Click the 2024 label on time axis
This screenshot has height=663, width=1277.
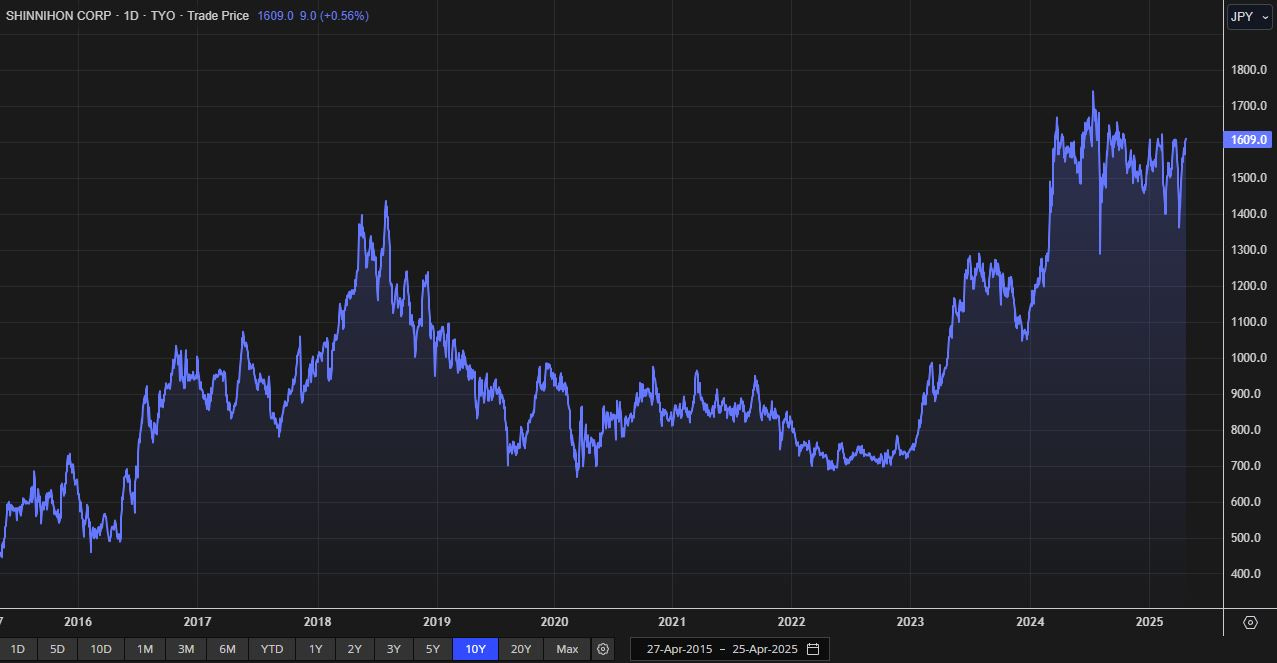point(1030,622)
